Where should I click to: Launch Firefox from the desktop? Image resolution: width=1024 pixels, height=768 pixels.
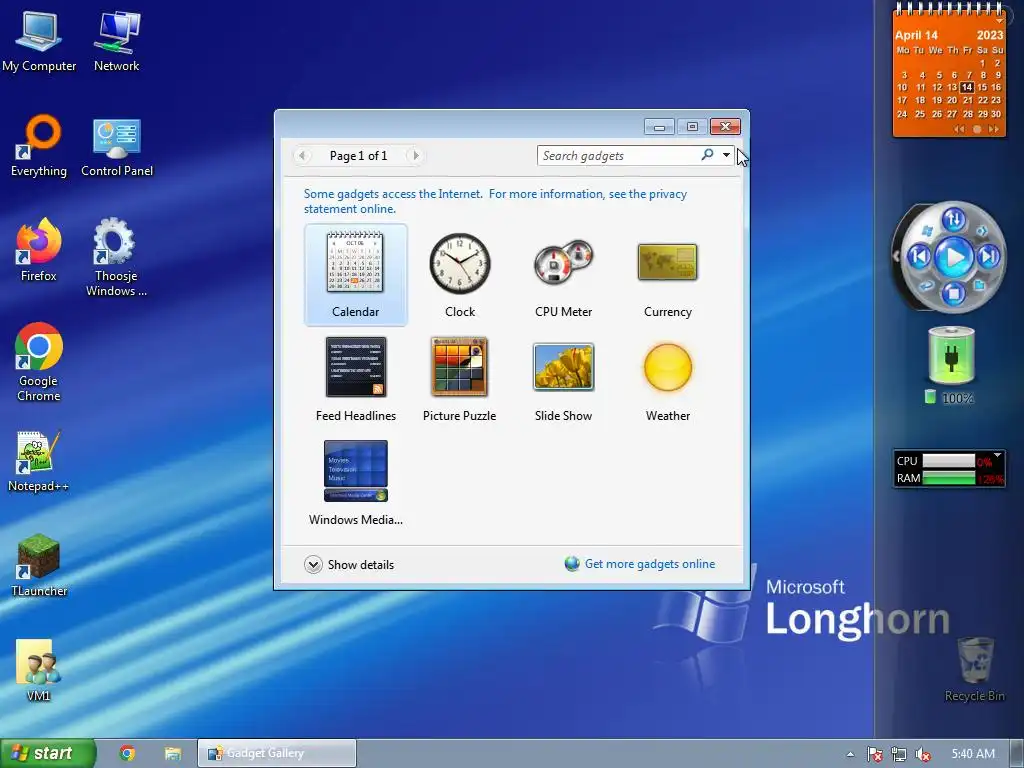point(39,251)
